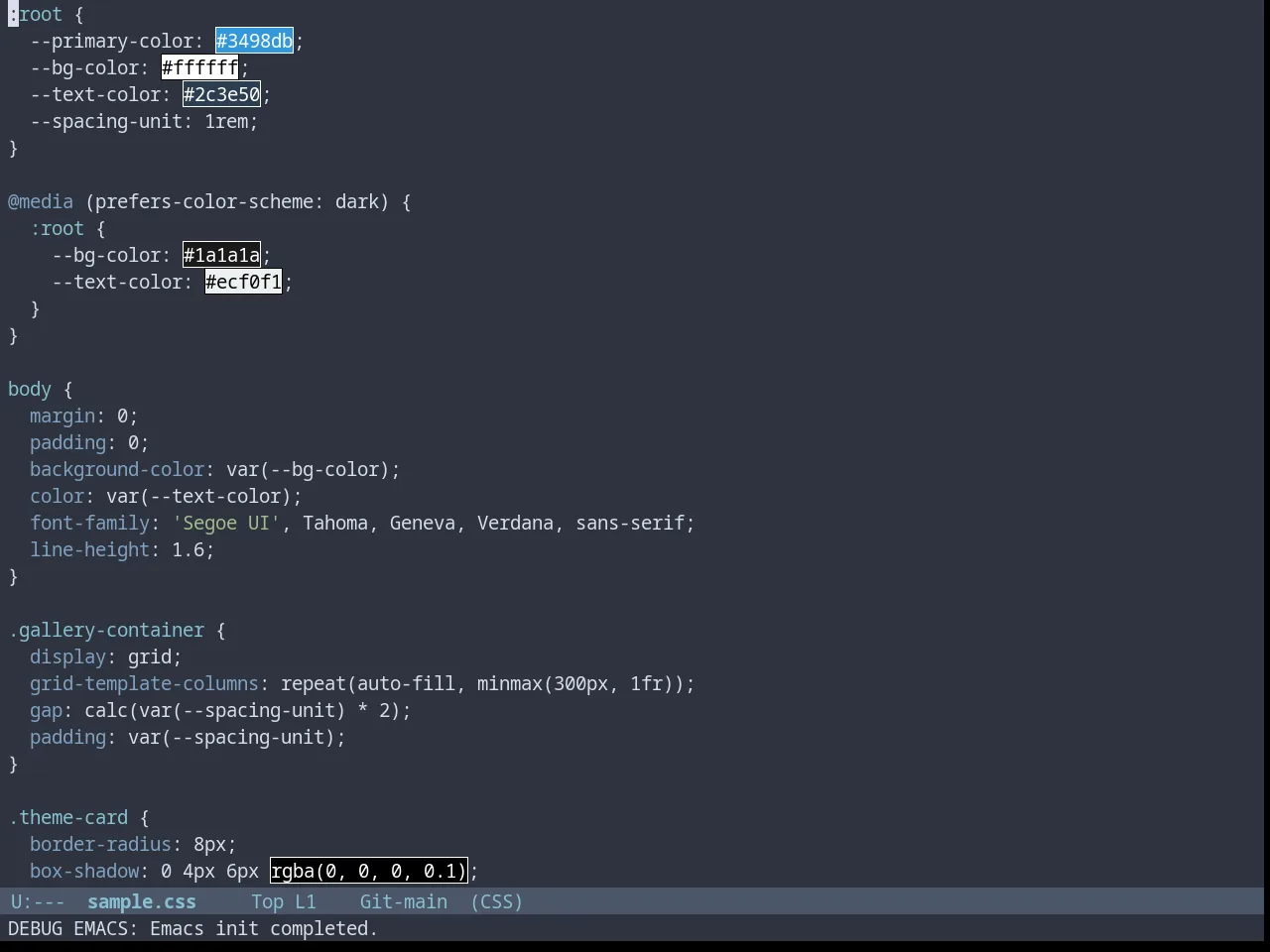1270x952 pixels.
Task: Click the '.gallery-container' selector
Action: [106, 630]
